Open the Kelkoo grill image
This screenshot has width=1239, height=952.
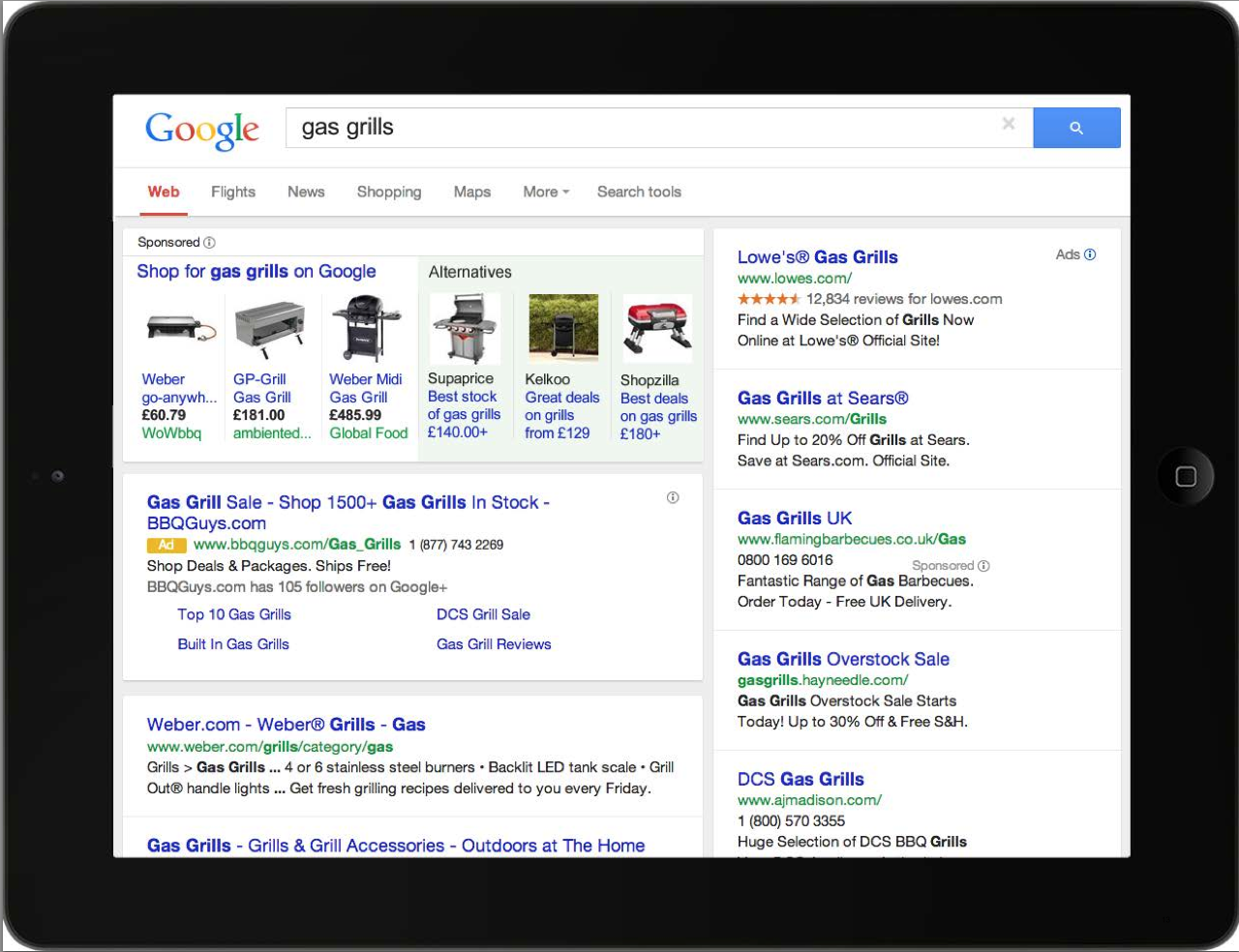(x=563, y=329)
